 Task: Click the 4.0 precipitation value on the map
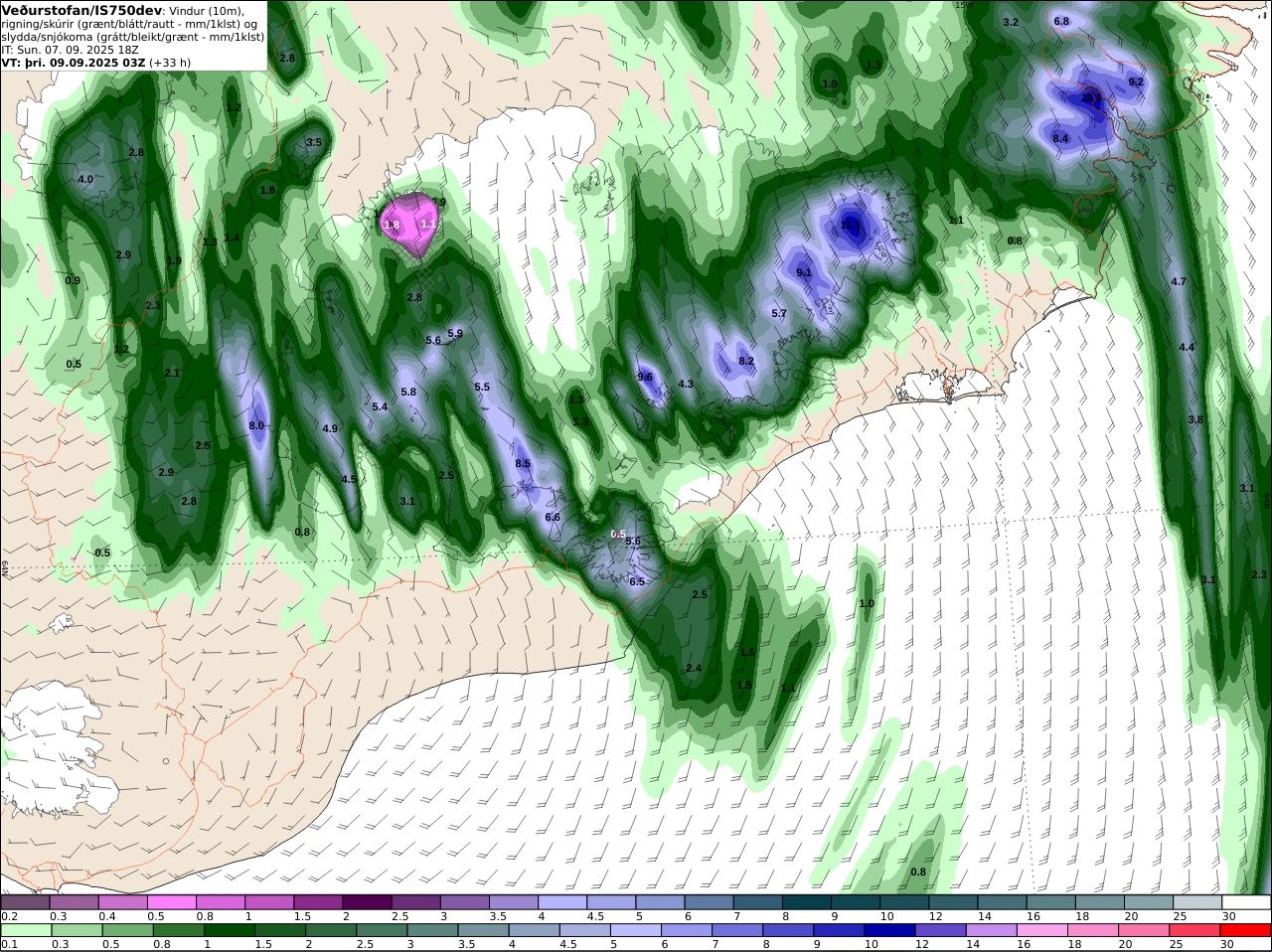coord(85,180)
